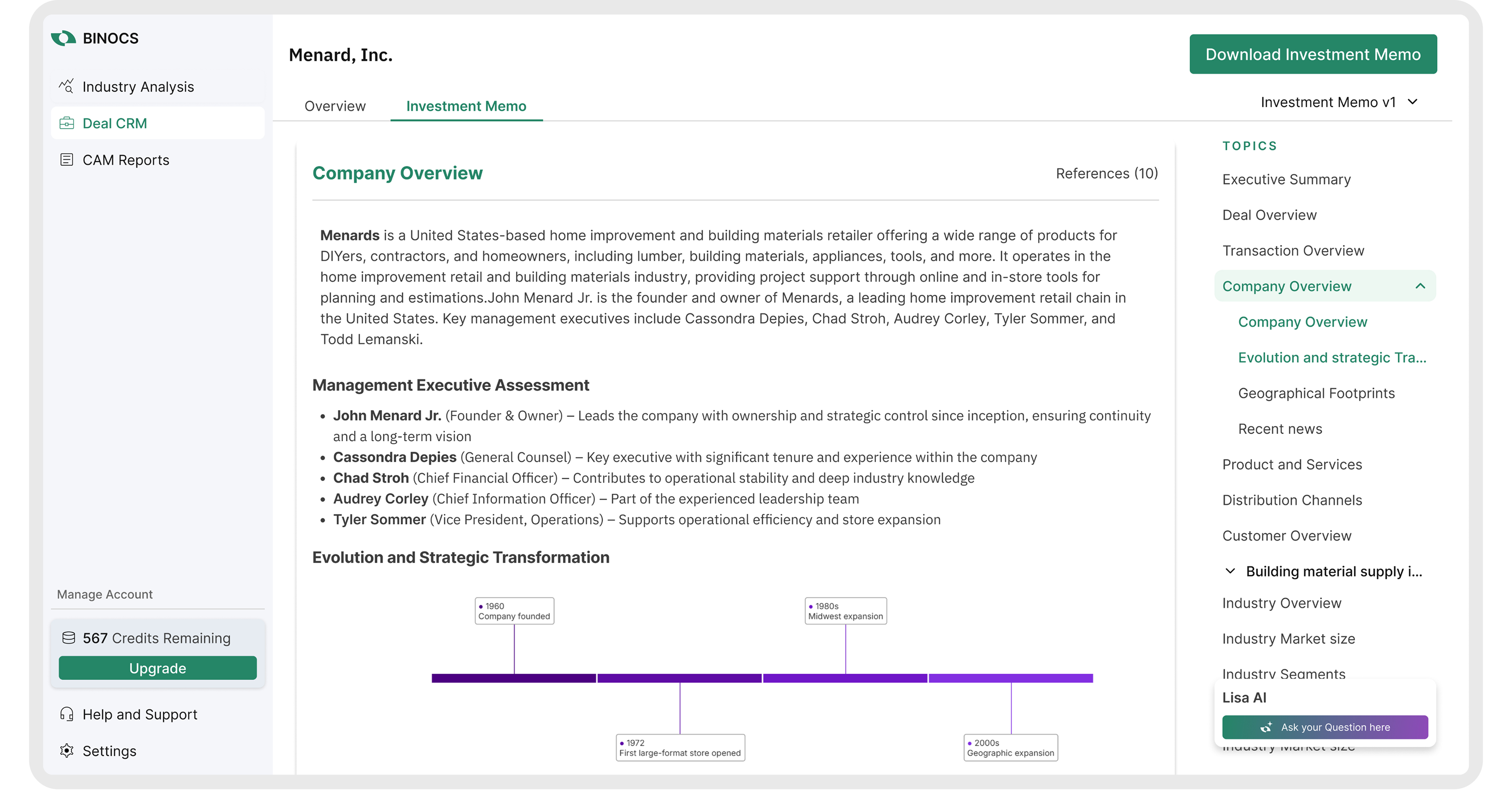Screen dimensions: 1512x796
Task: Click the Industry Analysis chart icon
Action: [x=66, y=86]
